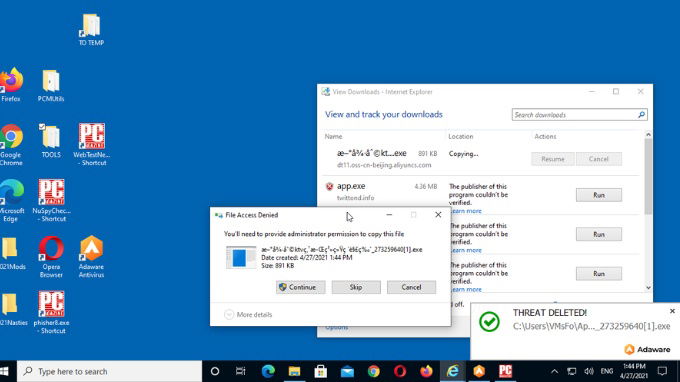Viewport: 680px width, 382px height.
Task: Click the Actions column header
Action: [x=545, y=136]
